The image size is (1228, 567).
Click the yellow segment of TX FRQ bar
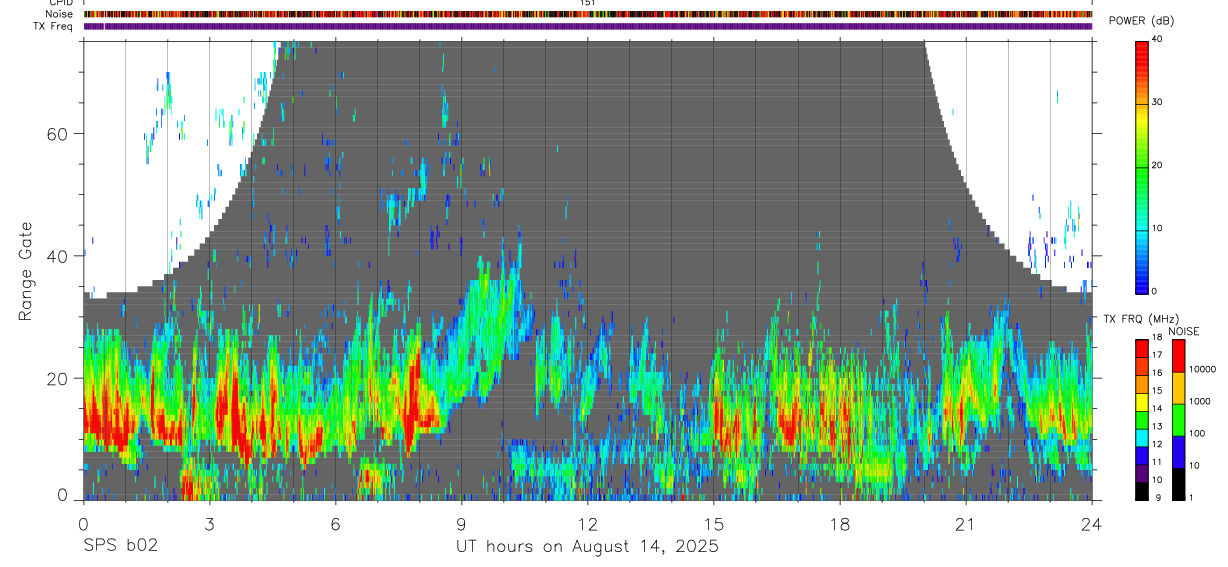pos(1142,402)
